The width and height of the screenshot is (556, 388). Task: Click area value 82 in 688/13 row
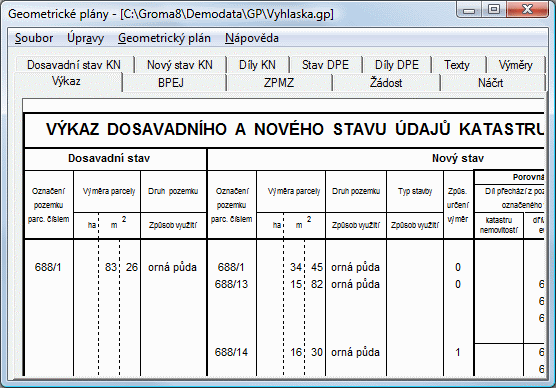[x=317, y=284]
